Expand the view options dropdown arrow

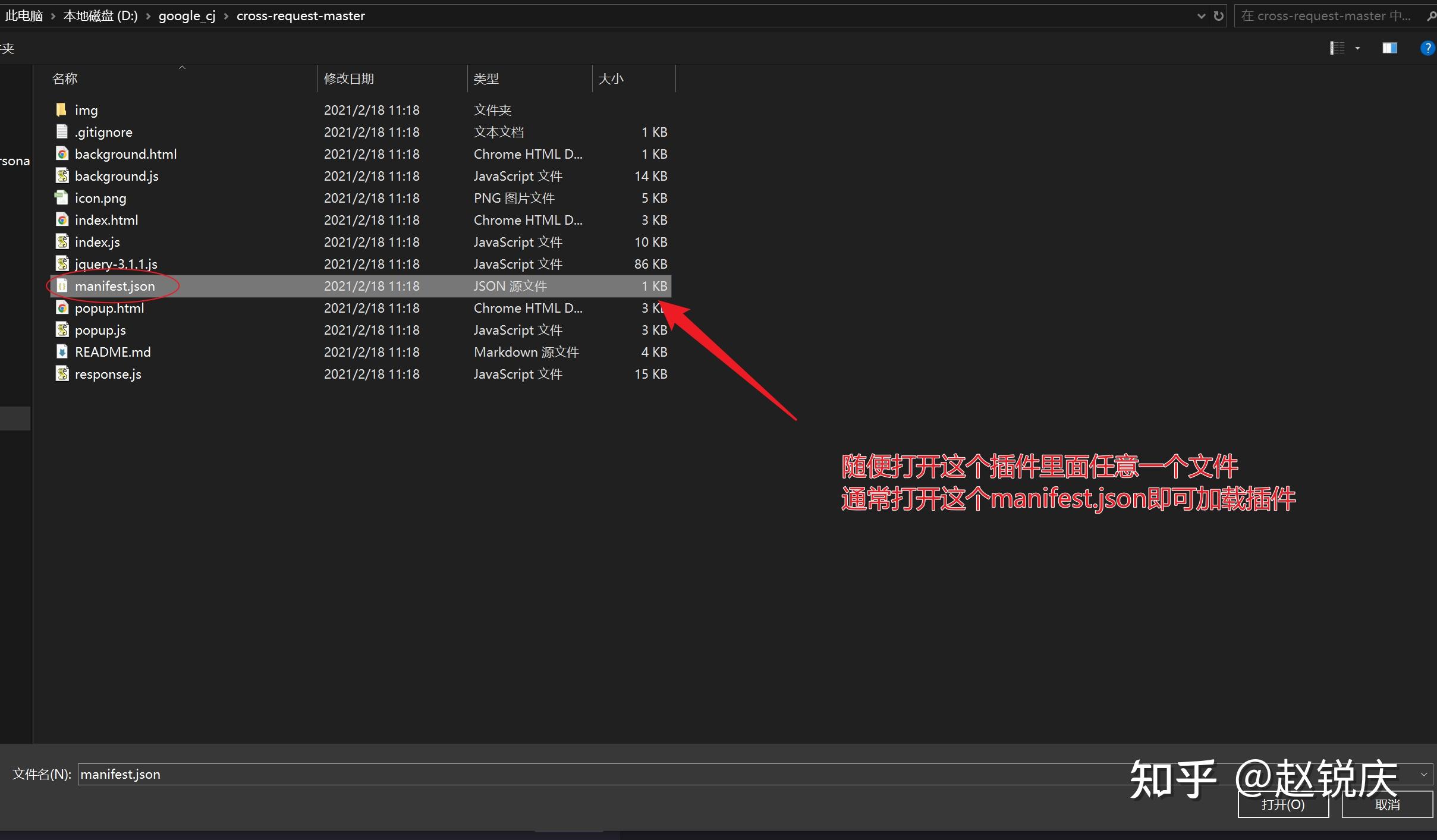coord(1357,48)
